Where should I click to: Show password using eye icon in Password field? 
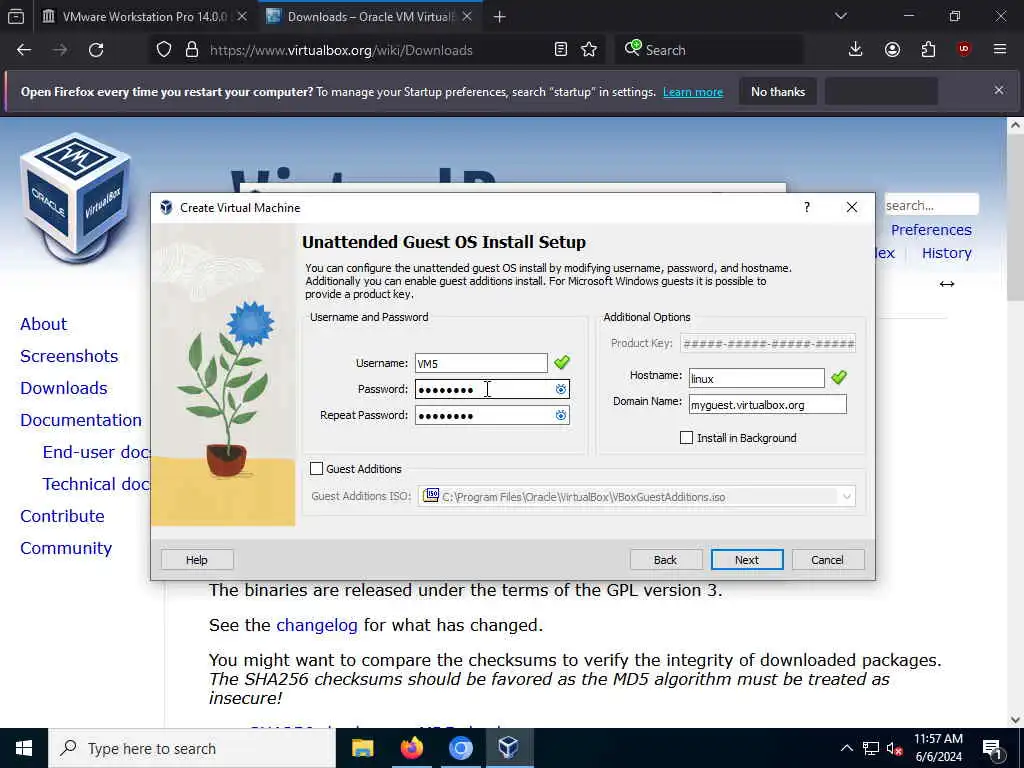pos(560,389)
